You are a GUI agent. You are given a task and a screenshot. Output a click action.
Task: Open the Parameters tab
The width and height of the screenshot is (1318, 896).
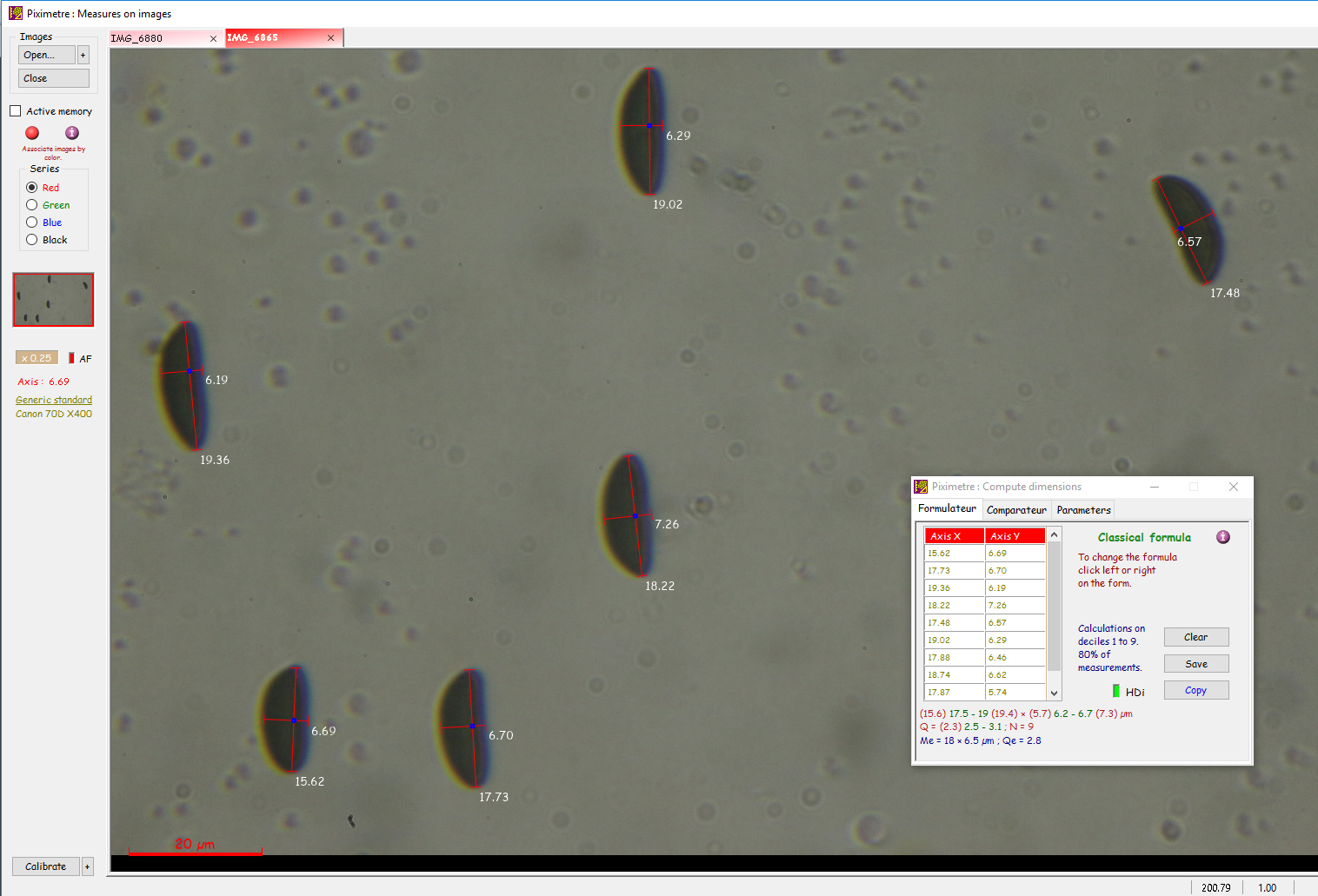[x=1083, y=510]
